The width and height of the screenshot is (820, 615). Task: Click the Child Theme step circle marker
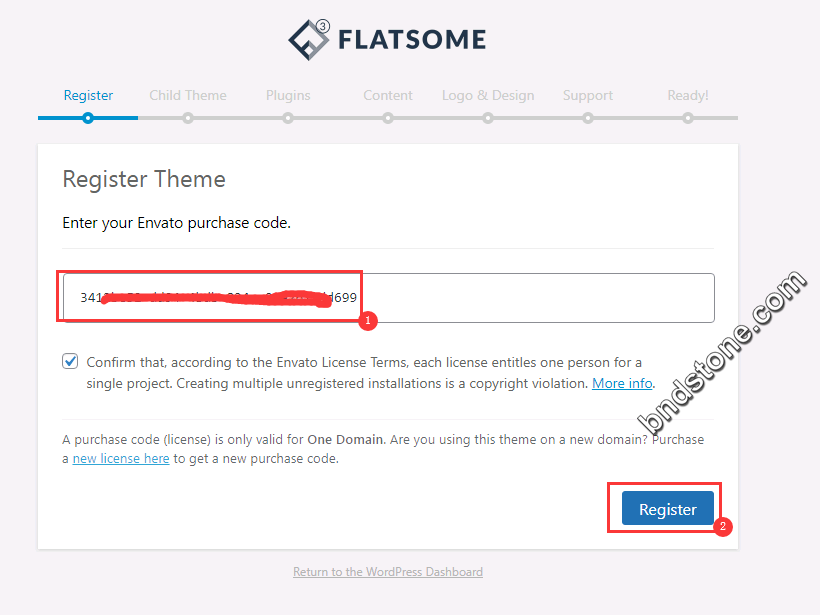click(x=188, y=118)
